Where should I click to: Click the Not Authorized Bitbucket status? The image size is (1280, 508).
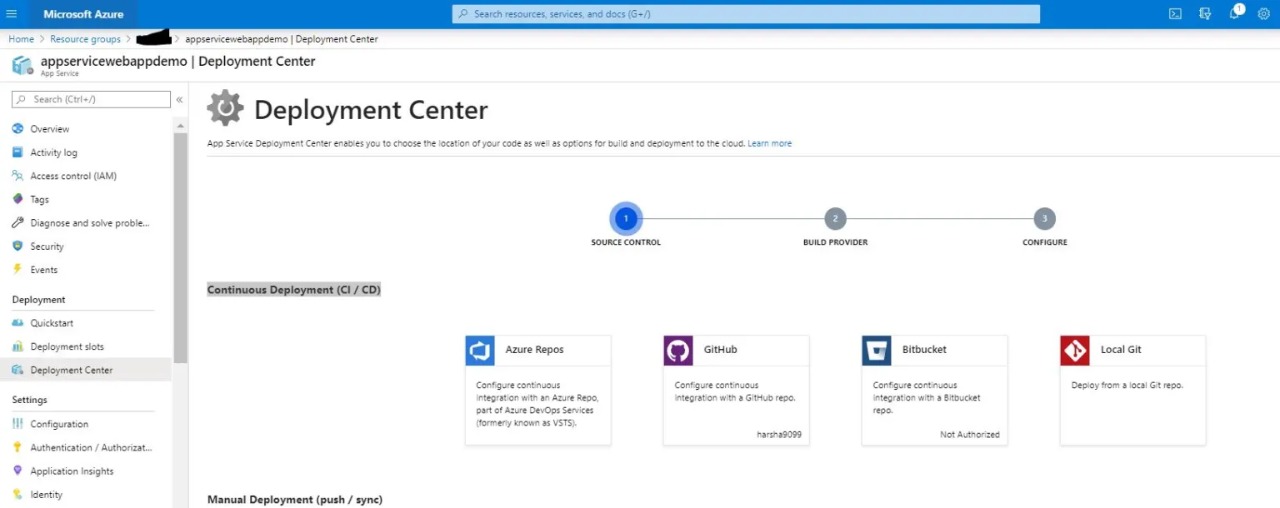[969, 435]
